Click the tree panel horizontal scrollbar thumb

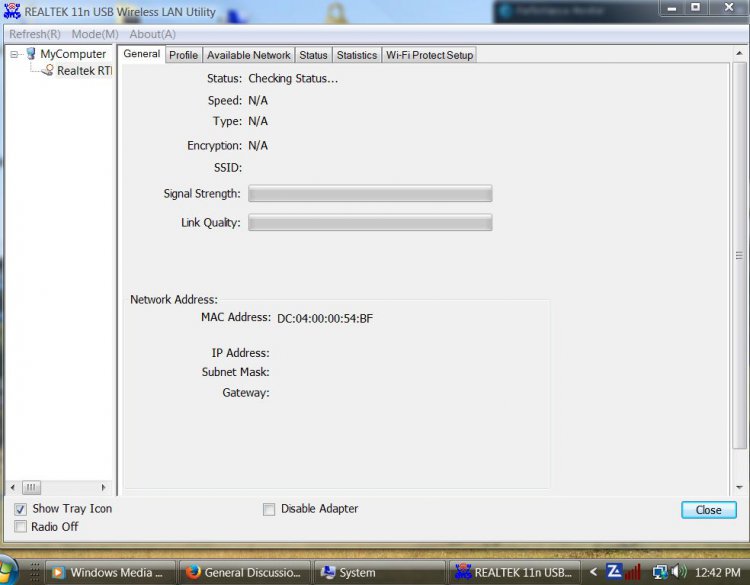pos(31,487)
